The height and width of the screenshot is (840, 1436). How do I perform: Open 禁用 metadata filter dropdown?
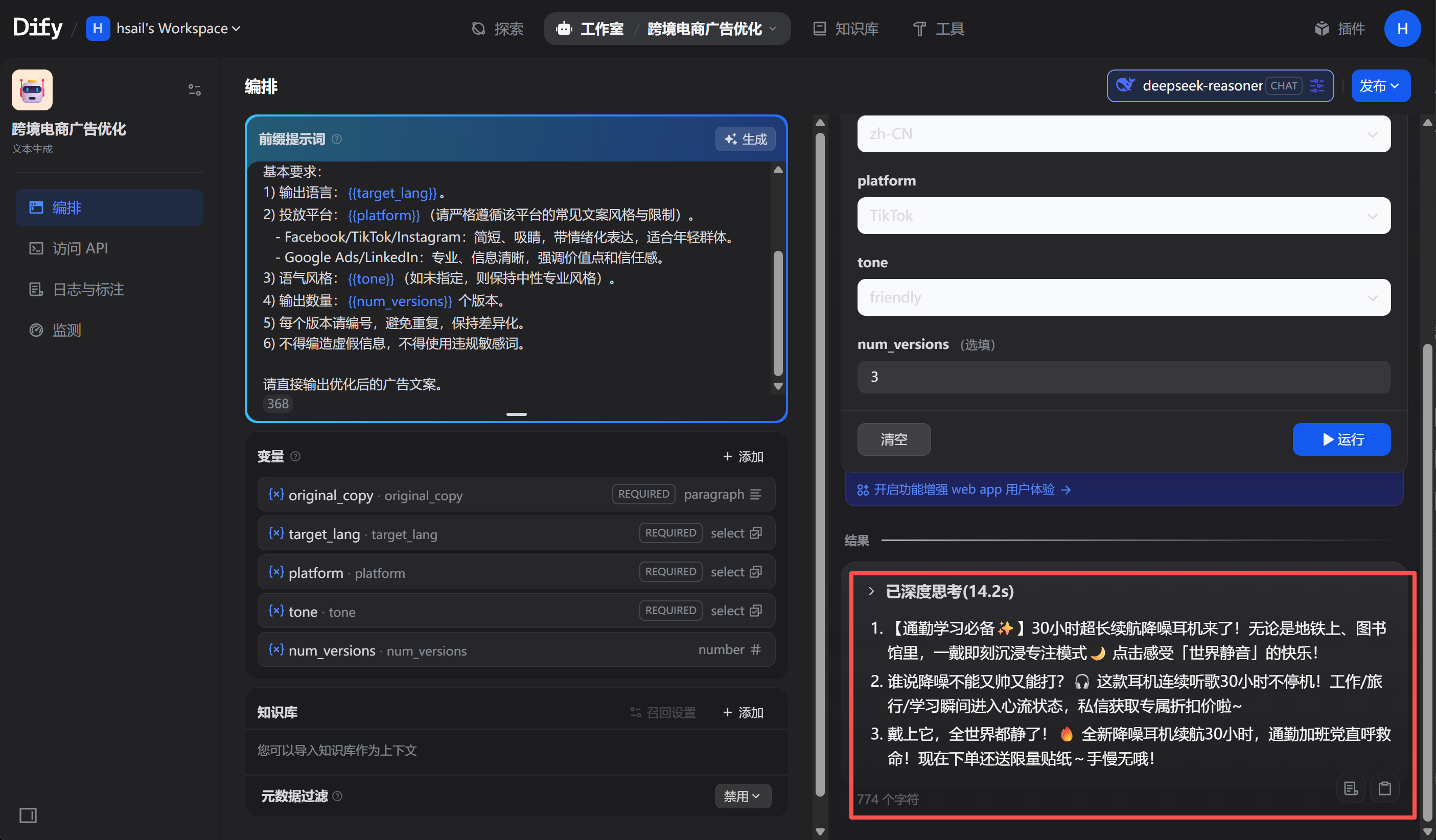(743, 796)
